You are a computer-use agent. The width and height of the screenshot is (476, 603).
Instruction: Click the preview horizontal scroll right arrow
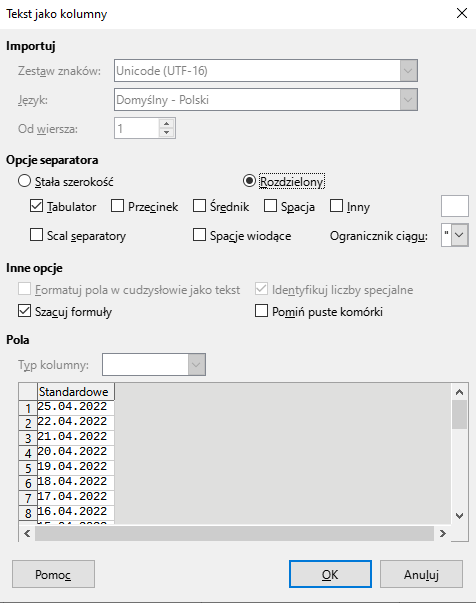[443, 533]
